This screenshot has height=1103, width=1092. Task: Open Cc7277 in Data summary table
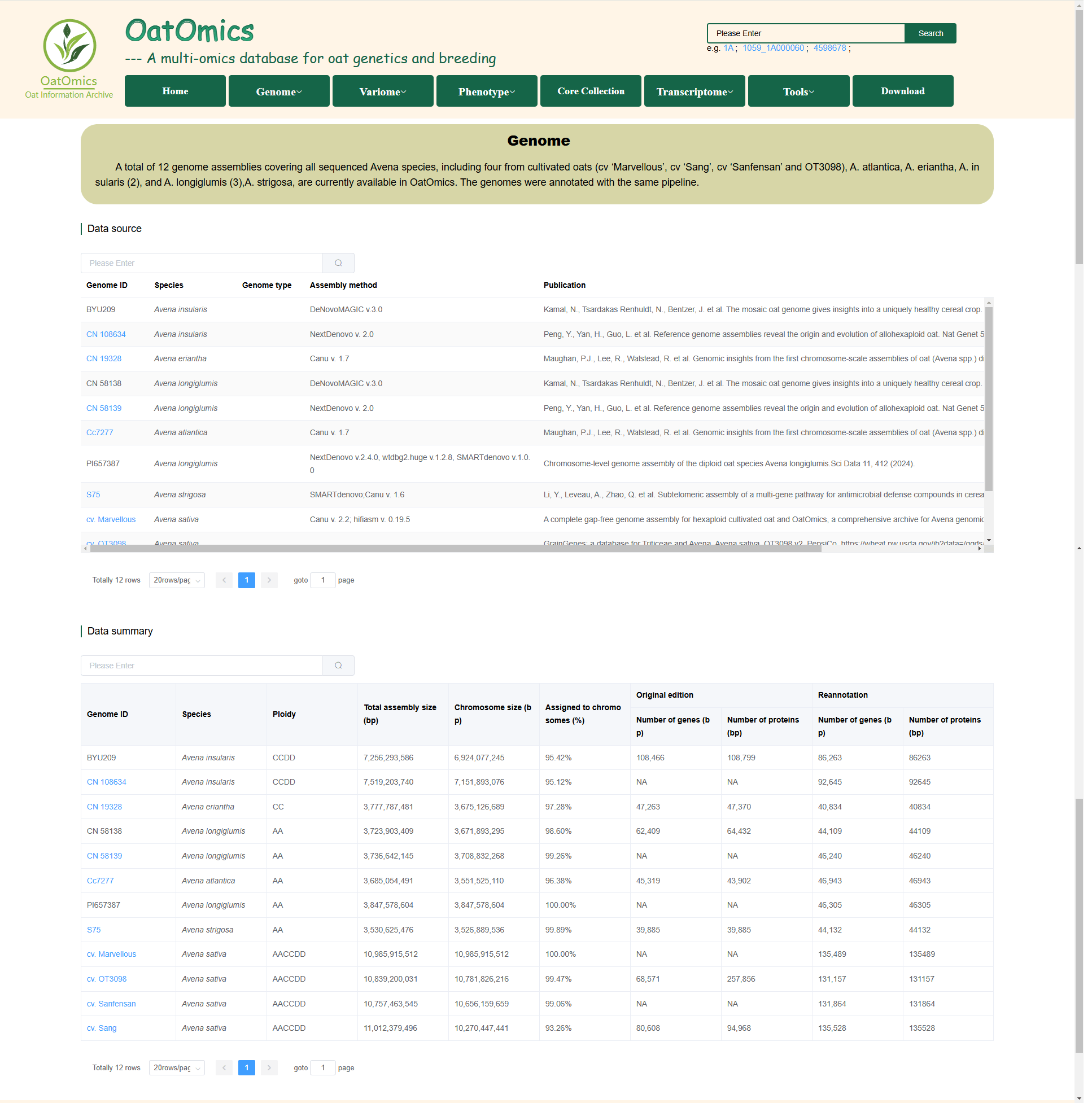click(100, 881)
